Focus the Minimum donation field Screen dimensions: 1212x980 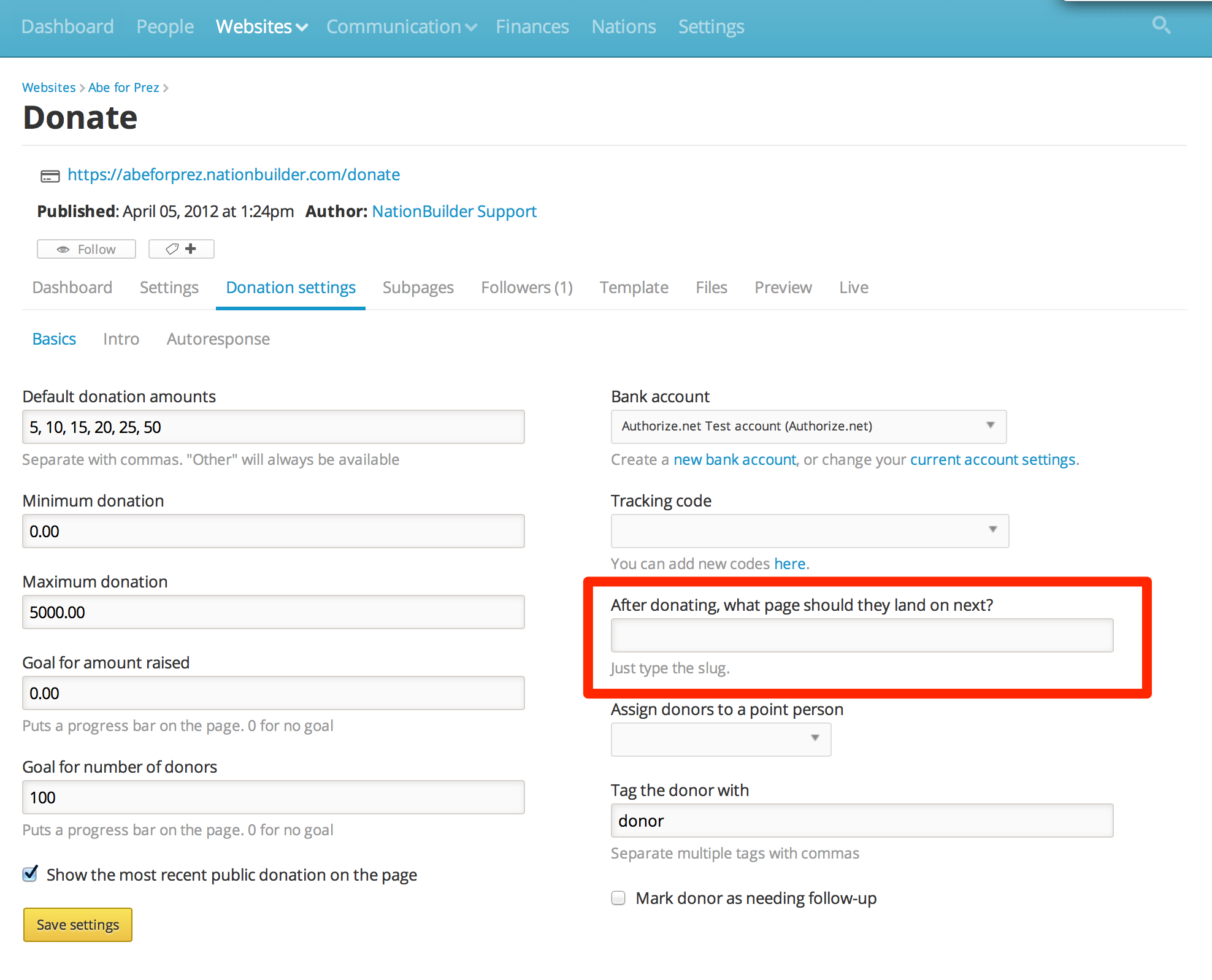tap(274, 531)
